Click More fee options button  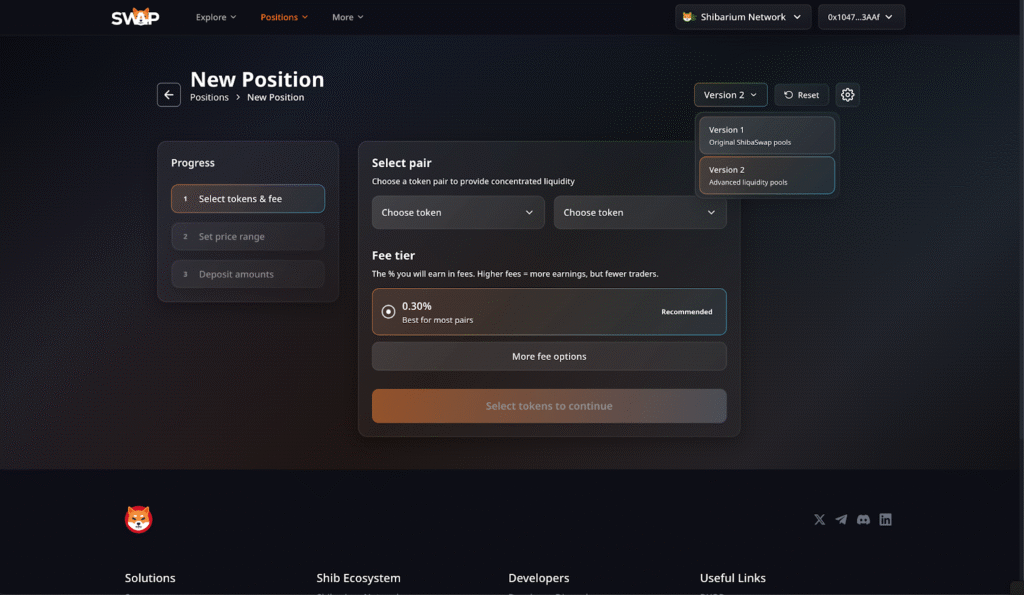point(549,357)
